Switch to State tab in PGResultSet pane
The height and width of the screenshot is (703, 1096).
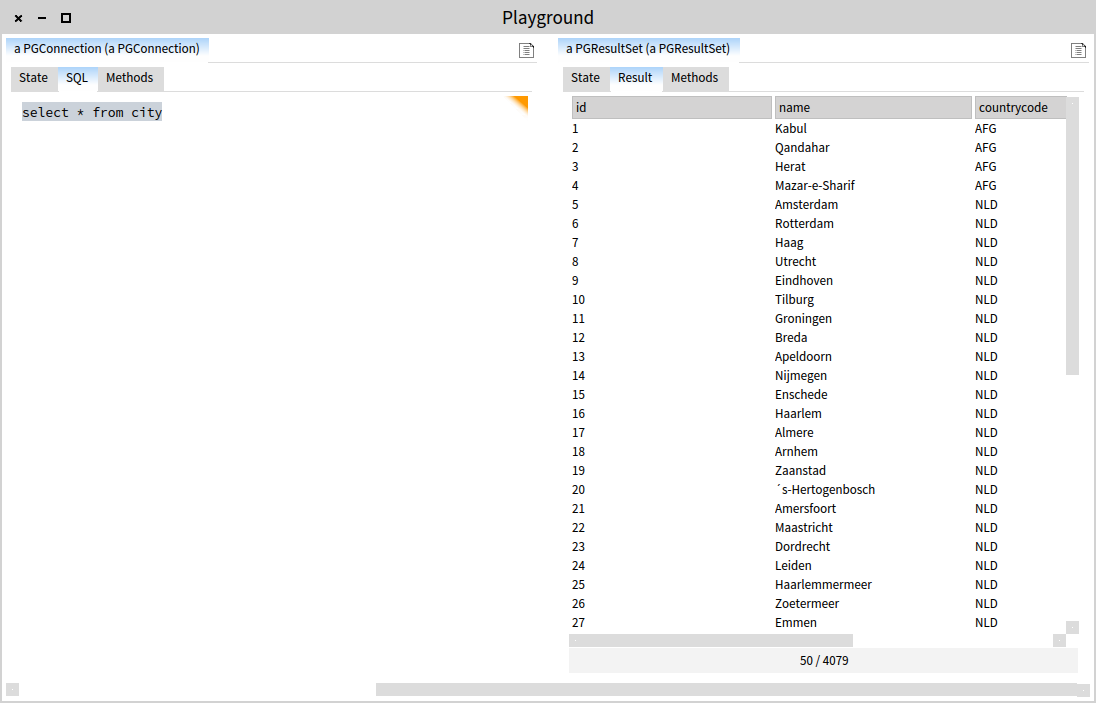[x=586, y=78]
